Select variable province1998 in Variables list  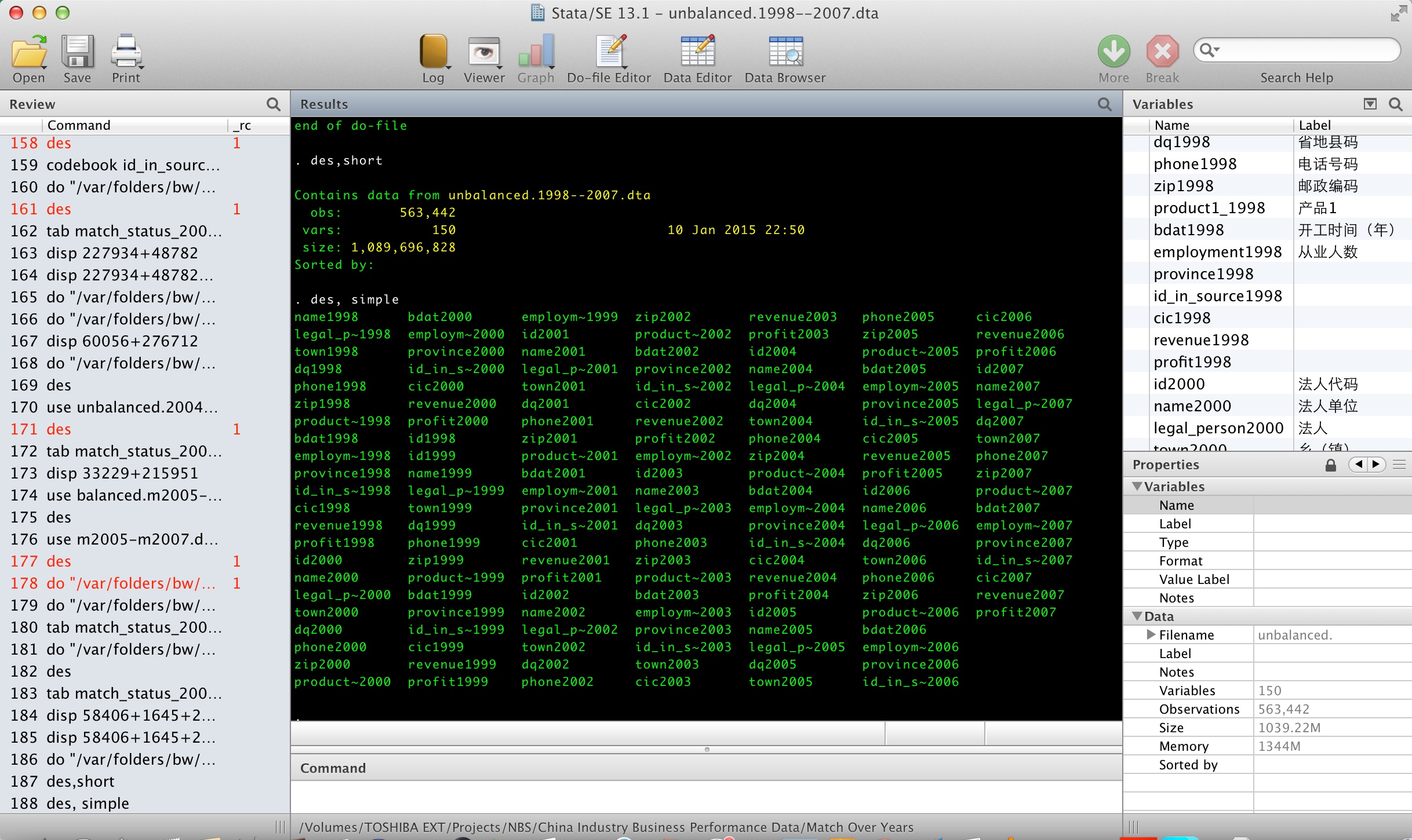click(1267, 274)
